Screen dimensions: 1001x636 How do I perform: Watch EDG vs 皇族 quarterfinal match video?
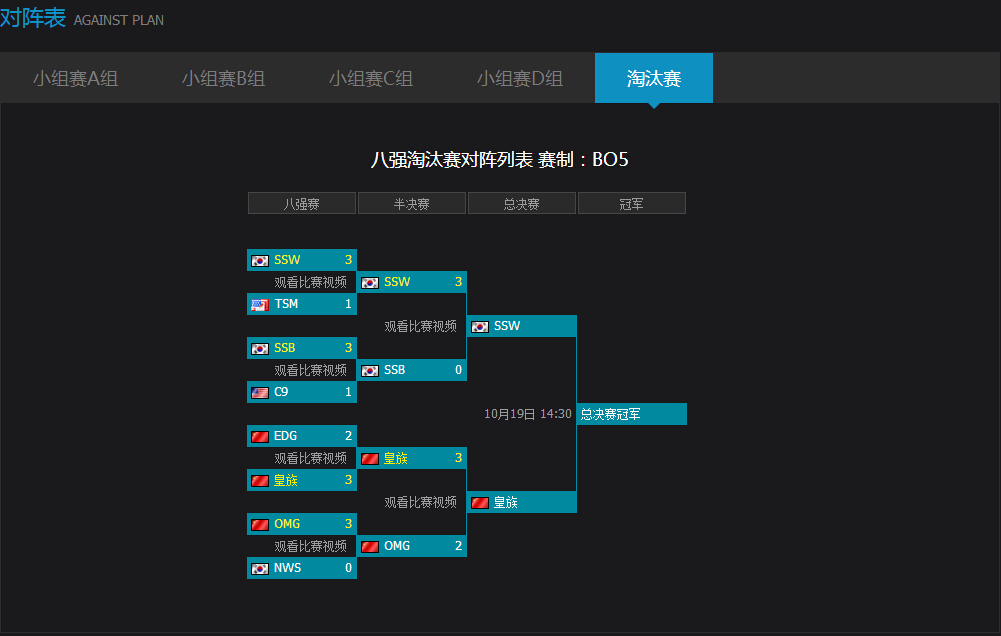(310, 458)
